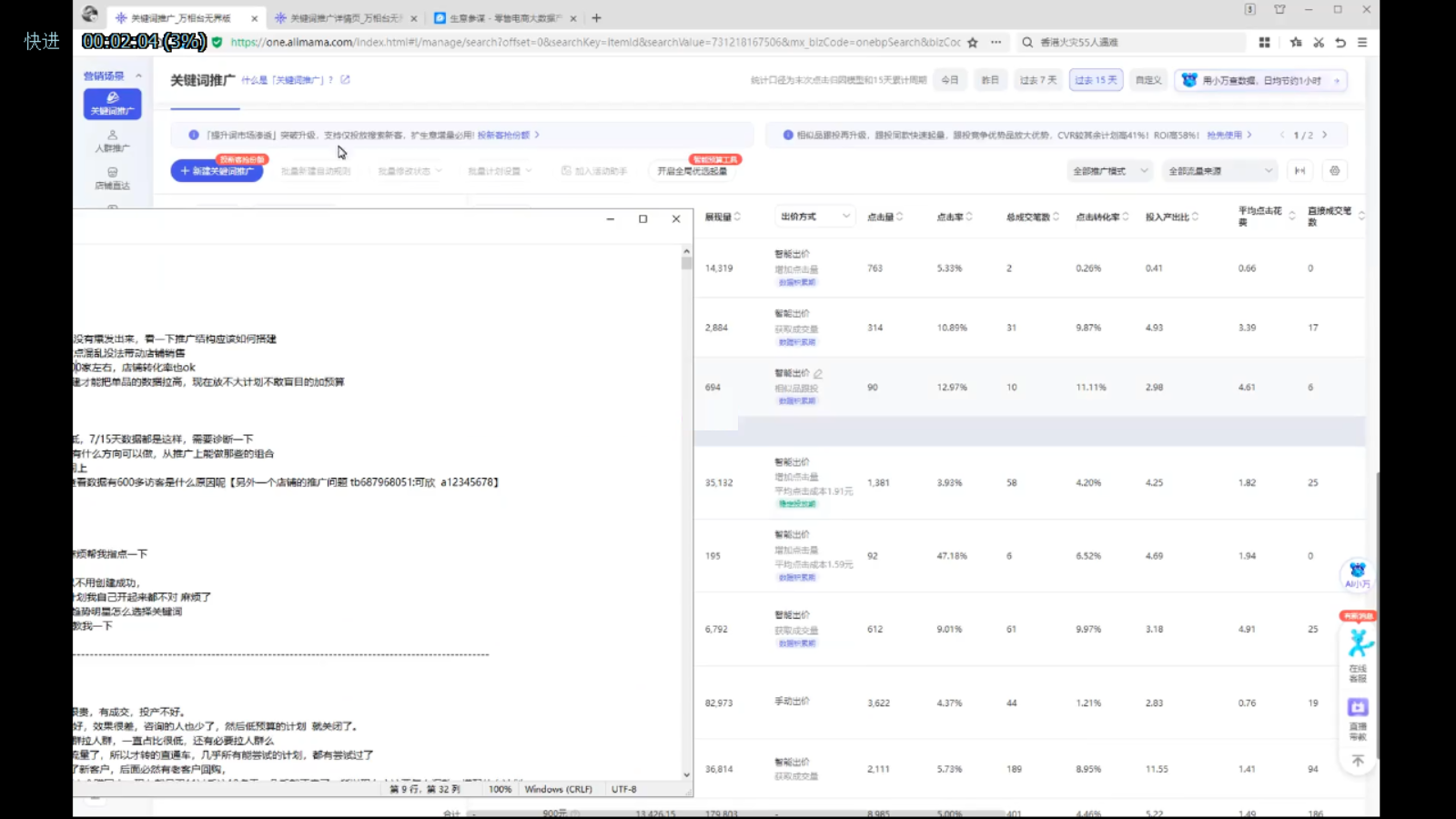Image resolution: width=1456 pixels, height=819 pixels.
Task: Click the 新建关键词推广 button
Action: tap(217, 171)
